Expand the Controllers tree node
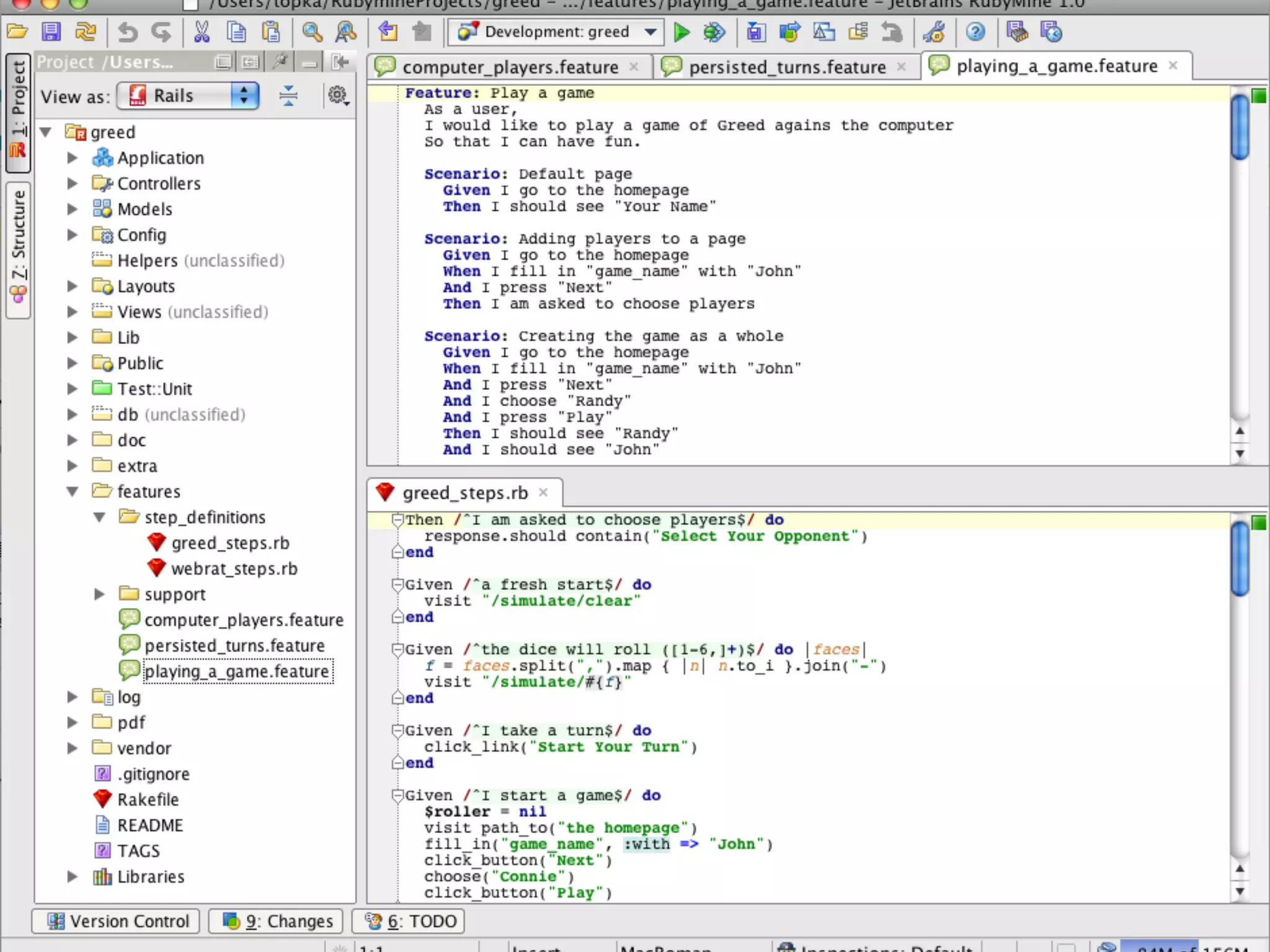Screen dimensions: 1270x952 coord(73,183)
